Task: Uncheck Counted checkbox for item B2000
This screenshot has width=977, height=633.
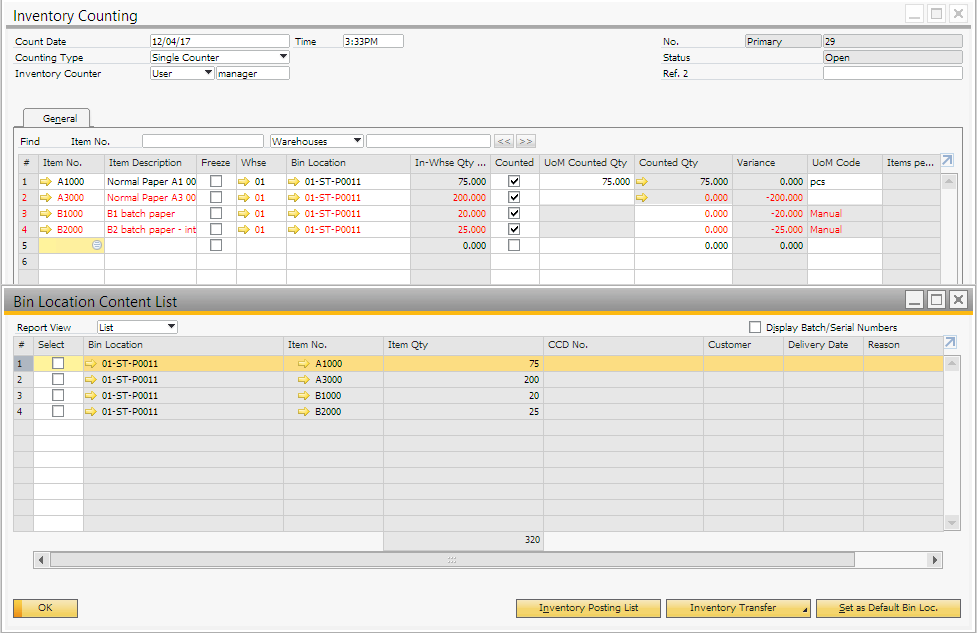Action: point(514,230)
